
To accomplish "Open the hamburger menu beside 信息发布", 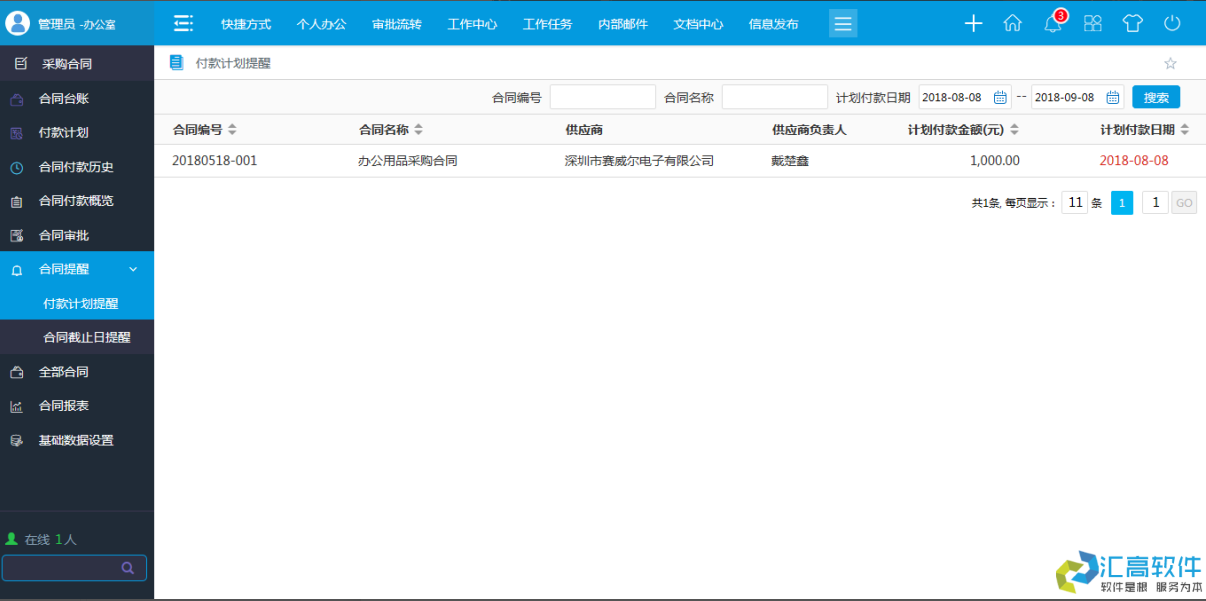I will pyautogui.click(x=843, y=23).
